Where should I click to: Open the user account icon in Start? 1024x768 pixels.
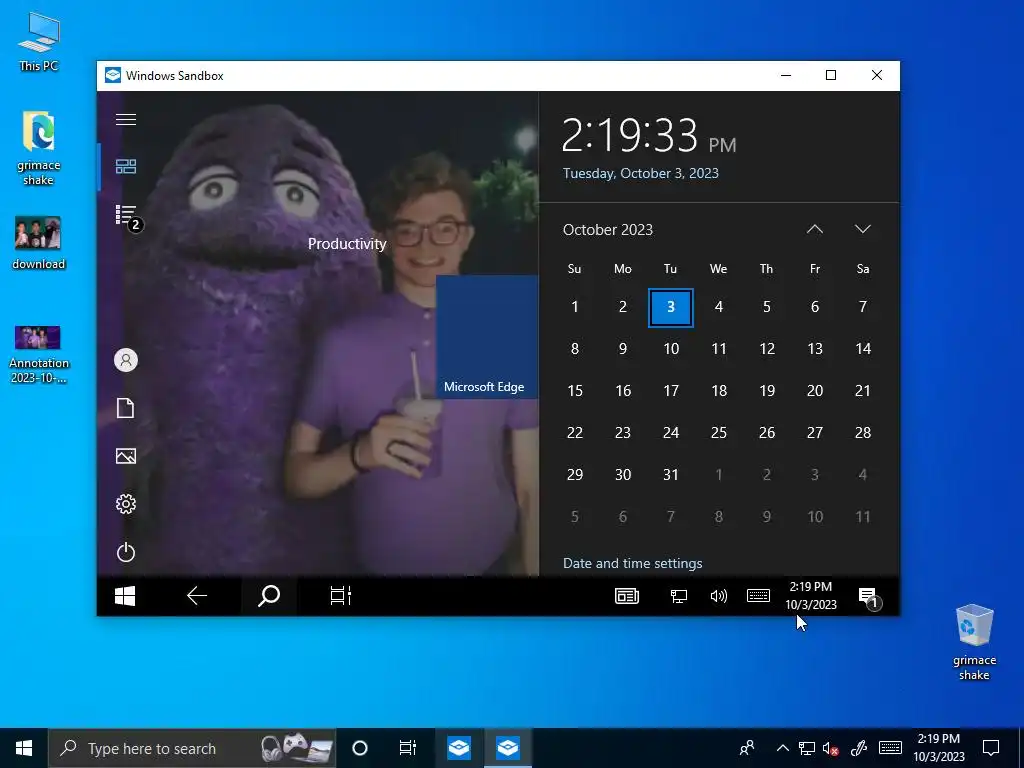(x=126, y=360)
